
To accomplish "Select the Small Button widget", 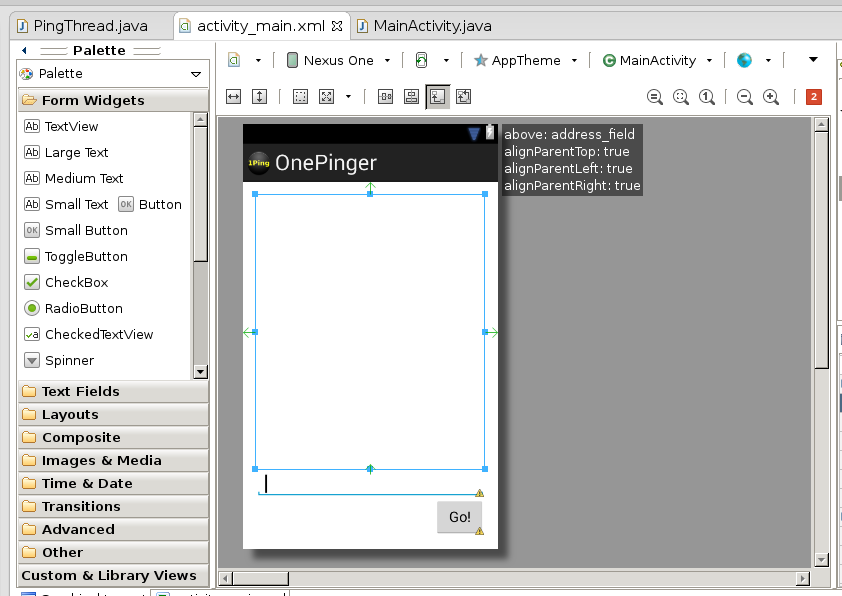I will [76, 230].
